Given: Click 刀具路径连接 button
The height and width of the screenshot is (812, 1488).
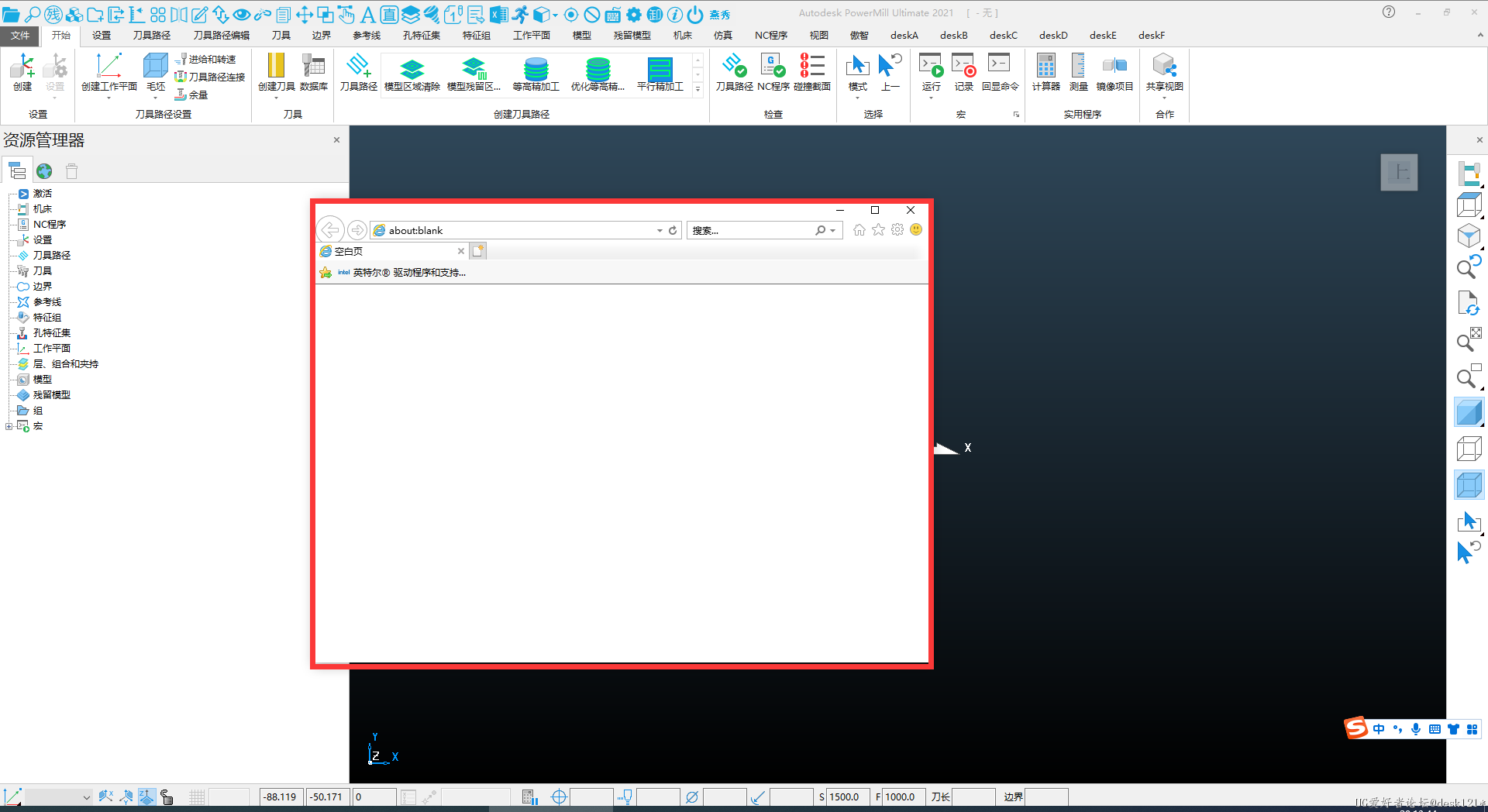Looking at the screenshot, I should pyautogui.click(x=210, y=77).
